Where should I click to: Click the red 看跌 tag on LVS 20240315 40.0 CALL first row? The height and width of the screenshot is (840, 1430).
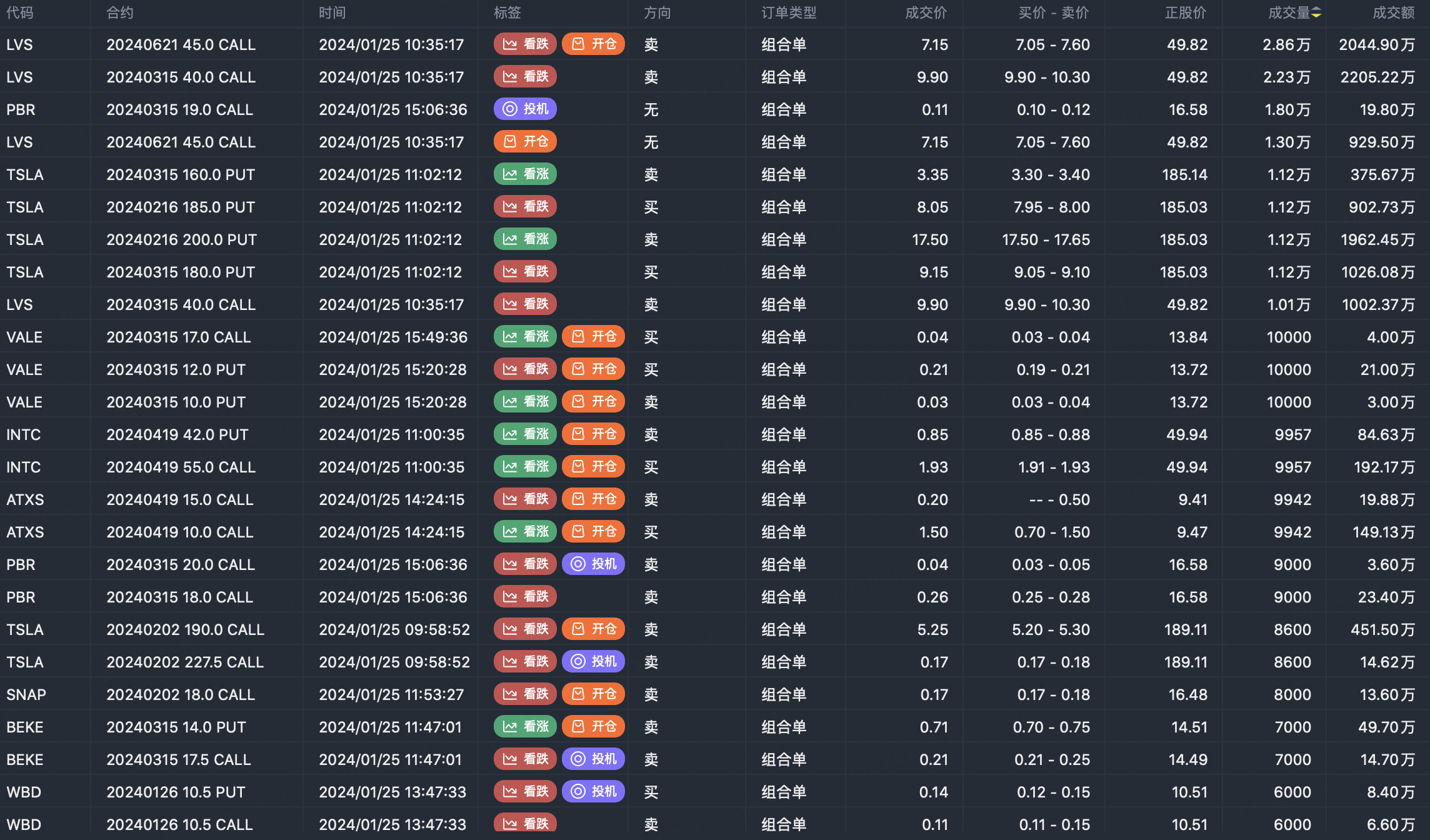pos(525,77)
